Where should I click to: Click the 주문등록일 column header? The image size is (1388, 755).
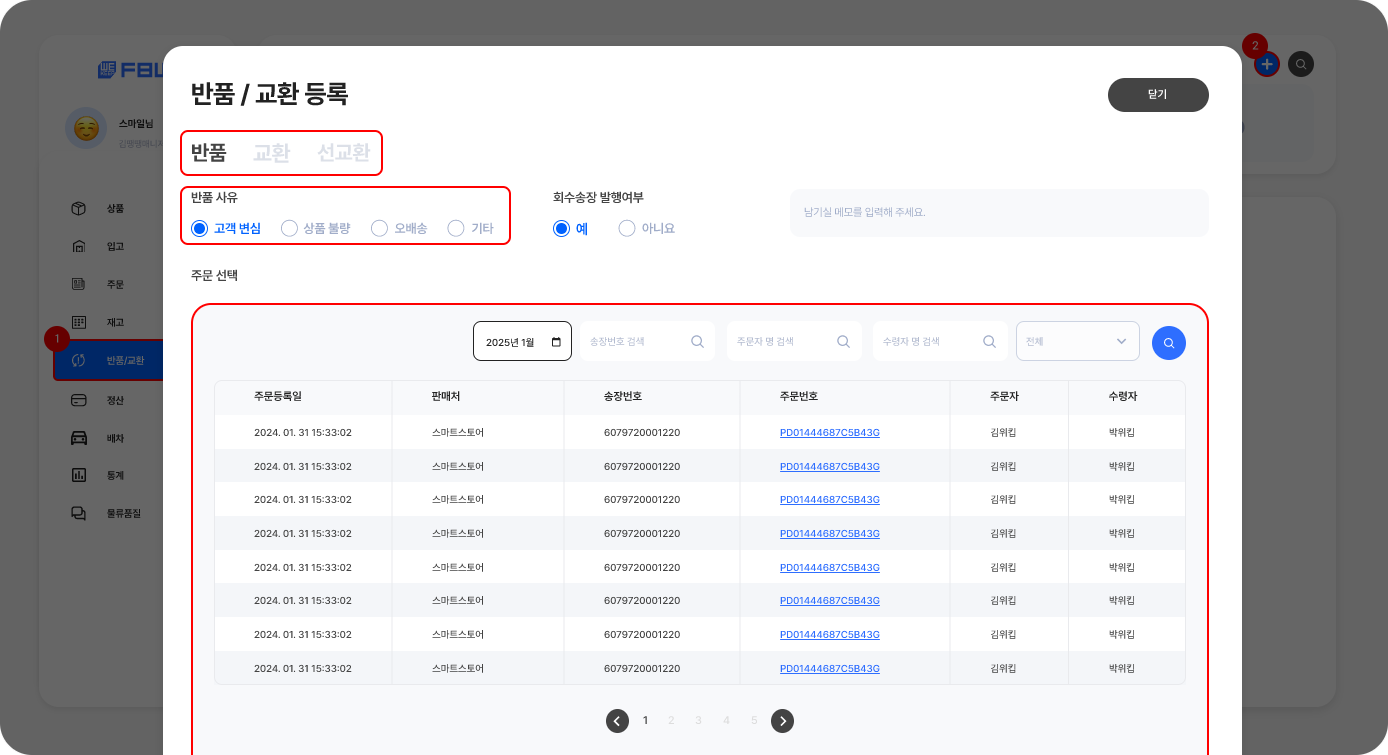(x=278, y=397)
